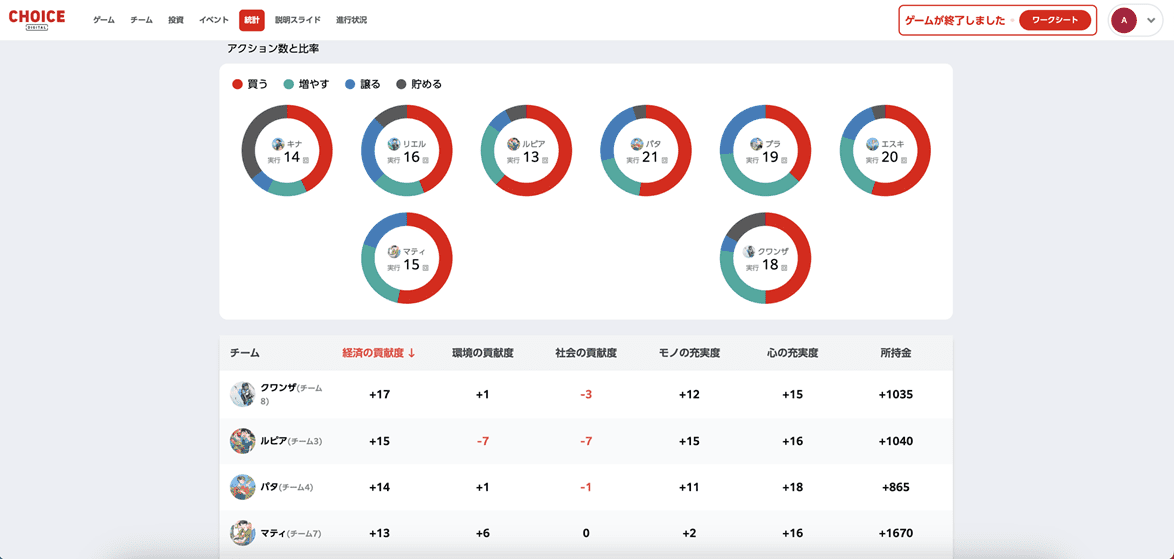Viewport: 1174px width, 559px height.
Task: Sort by 経済の貢献度 column
Action: tap(378, 353)
